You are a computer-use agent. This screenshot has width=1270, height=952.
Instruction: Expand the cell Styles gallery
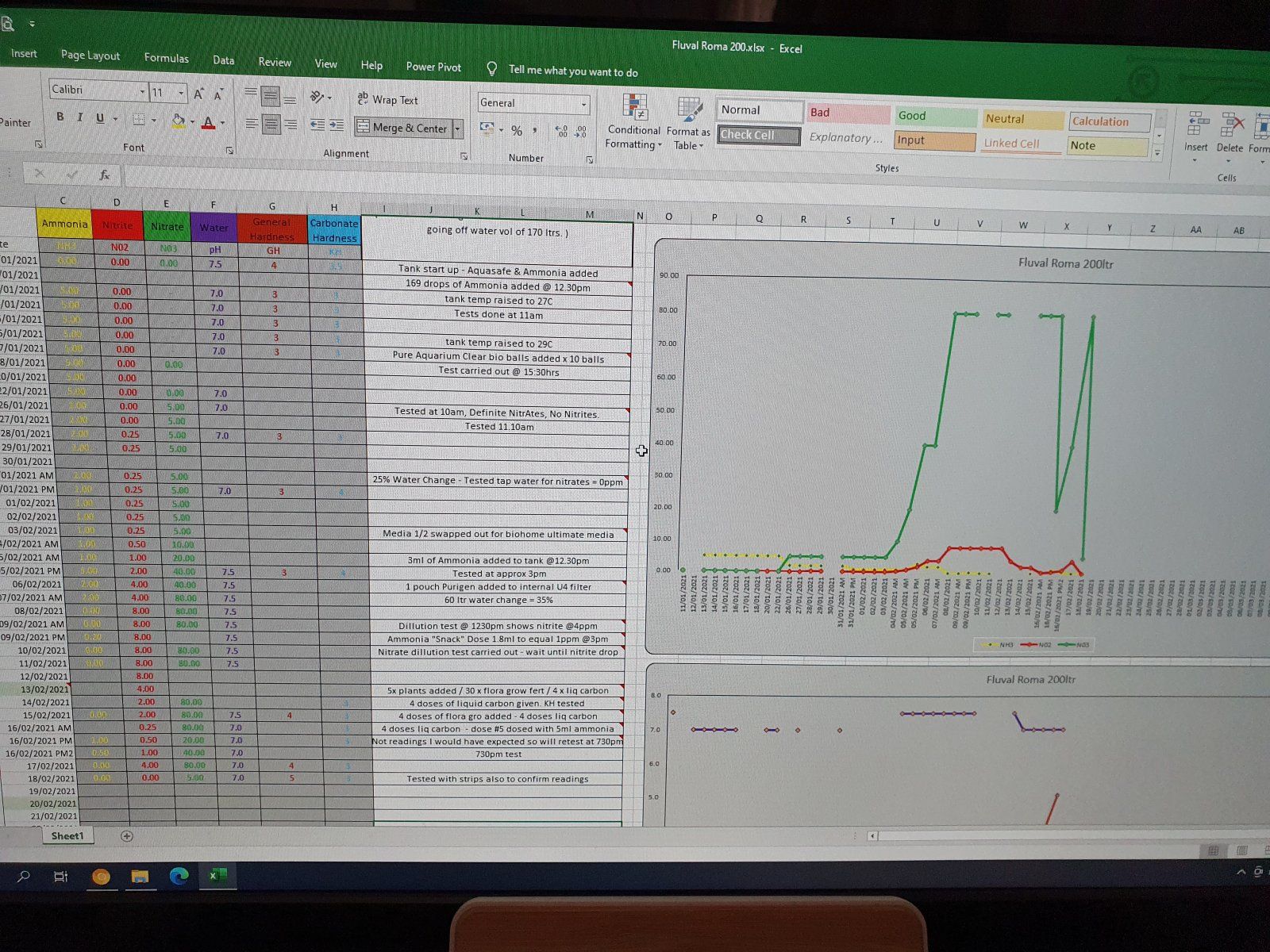(1159, 152)
